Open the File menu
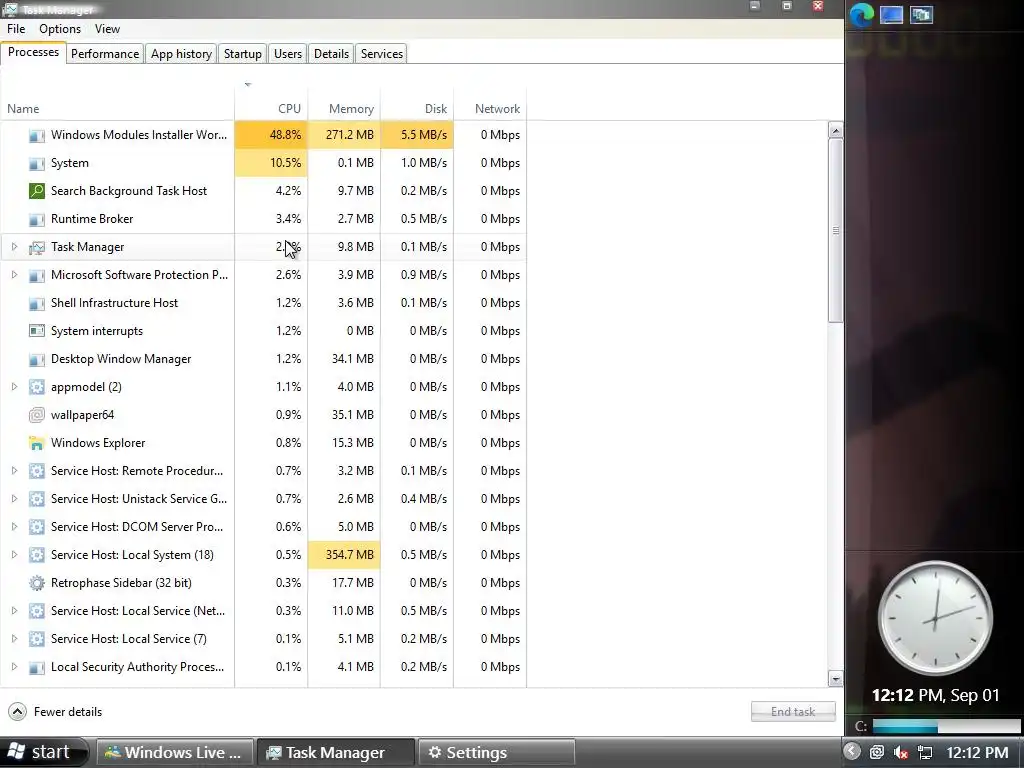Image resolution: width=1024 pixels, height=768 pixels. tap(16, 29)
